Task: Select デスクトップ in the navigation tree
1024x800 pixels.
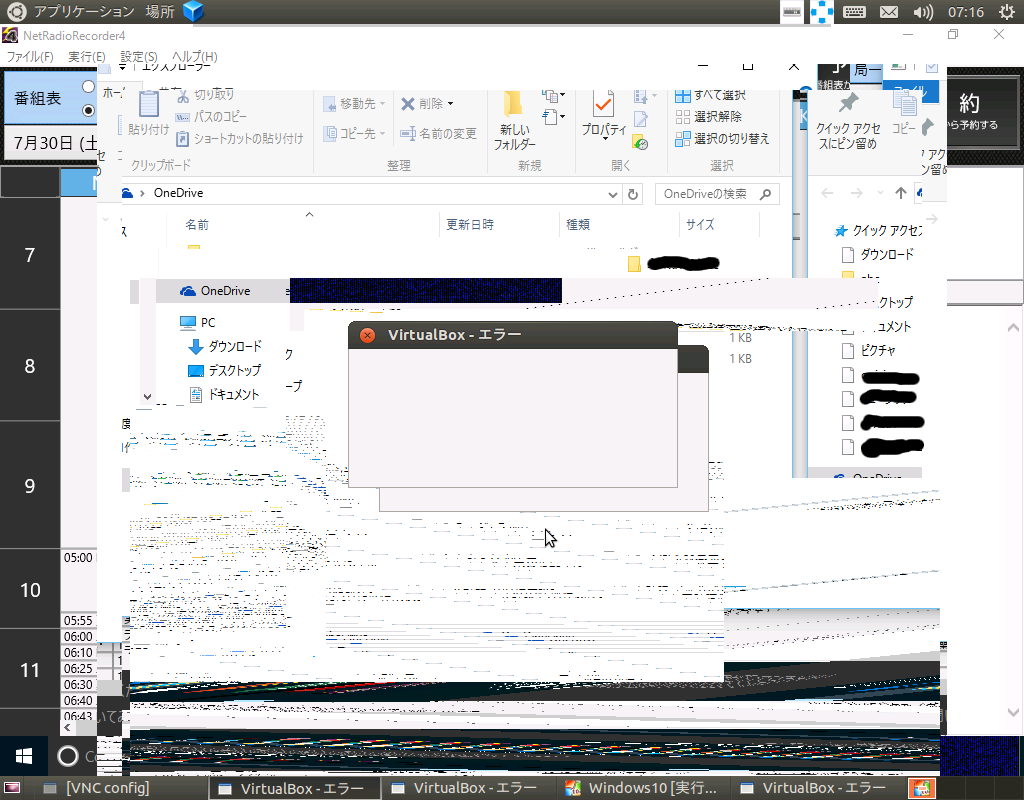Action: click(224, 370)
